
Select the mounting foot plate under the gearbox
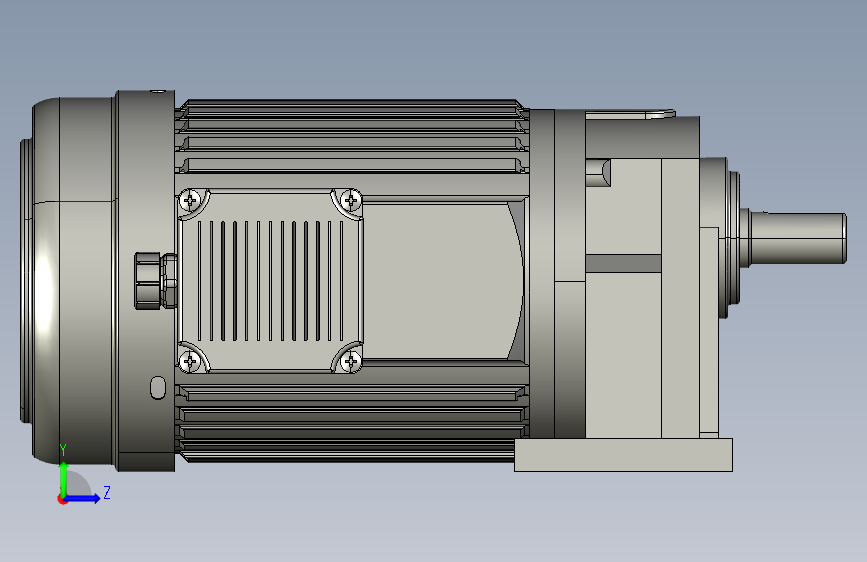(x=623, y=455)
